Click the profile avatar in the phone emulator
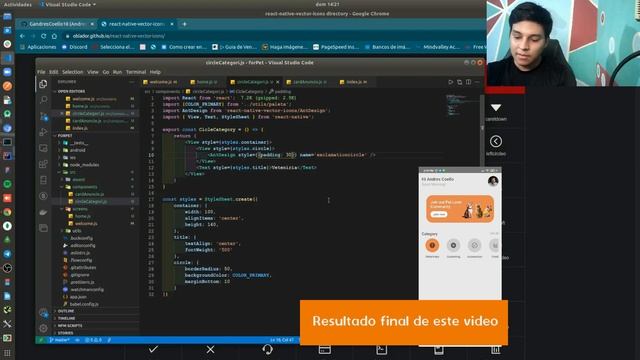640x360 pixels. click(x=493, y=181)
